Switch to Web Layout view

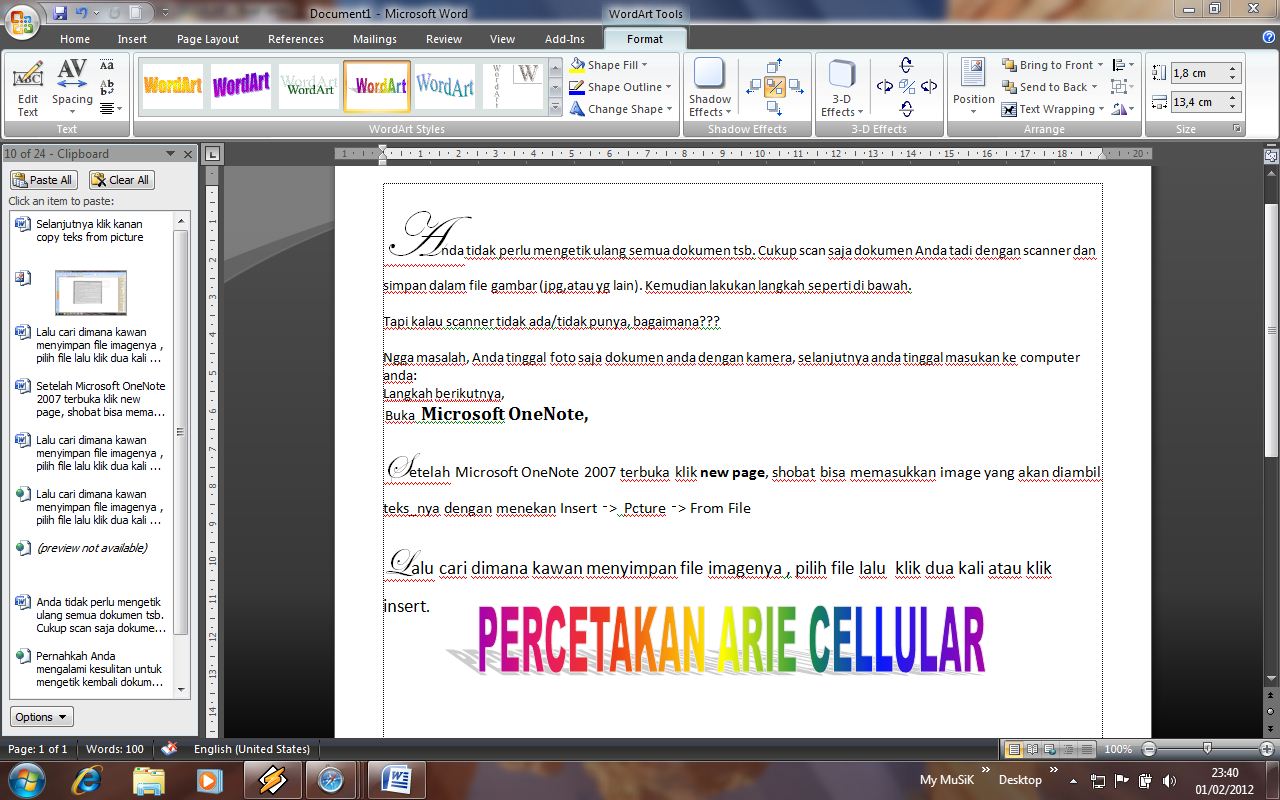(x=1049, y=749)
